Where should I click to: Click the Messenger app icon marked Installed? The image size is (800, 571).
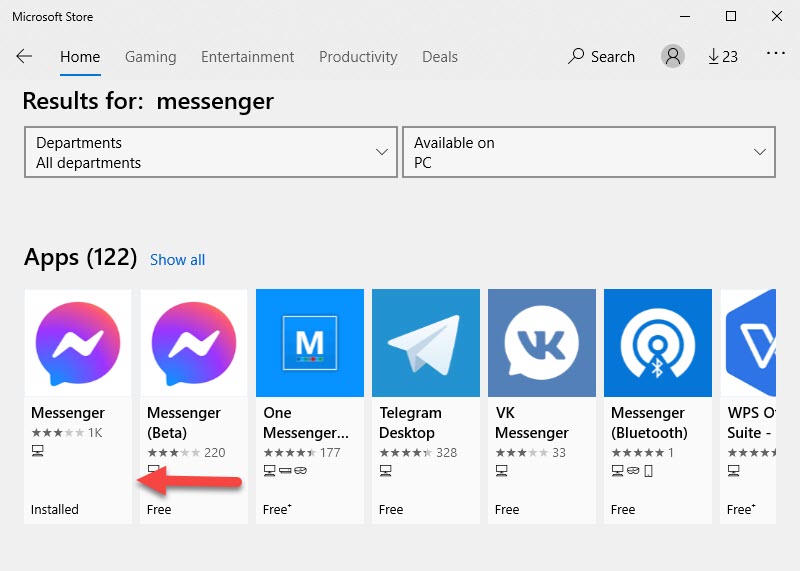coord(78,343)
